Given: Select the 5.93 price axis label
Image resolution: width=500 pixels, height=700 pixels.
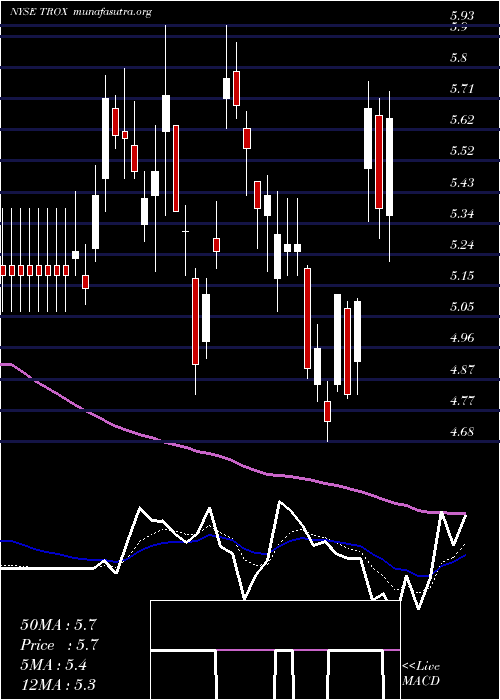Looking at the screenshot, I should tap(462, 16).
